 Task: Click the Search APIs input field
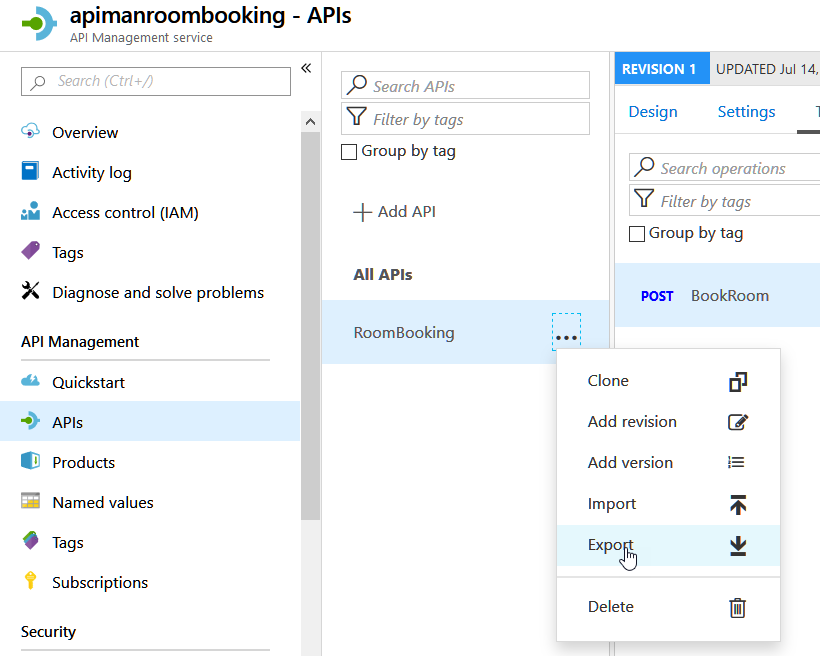(x=465, y=84)
